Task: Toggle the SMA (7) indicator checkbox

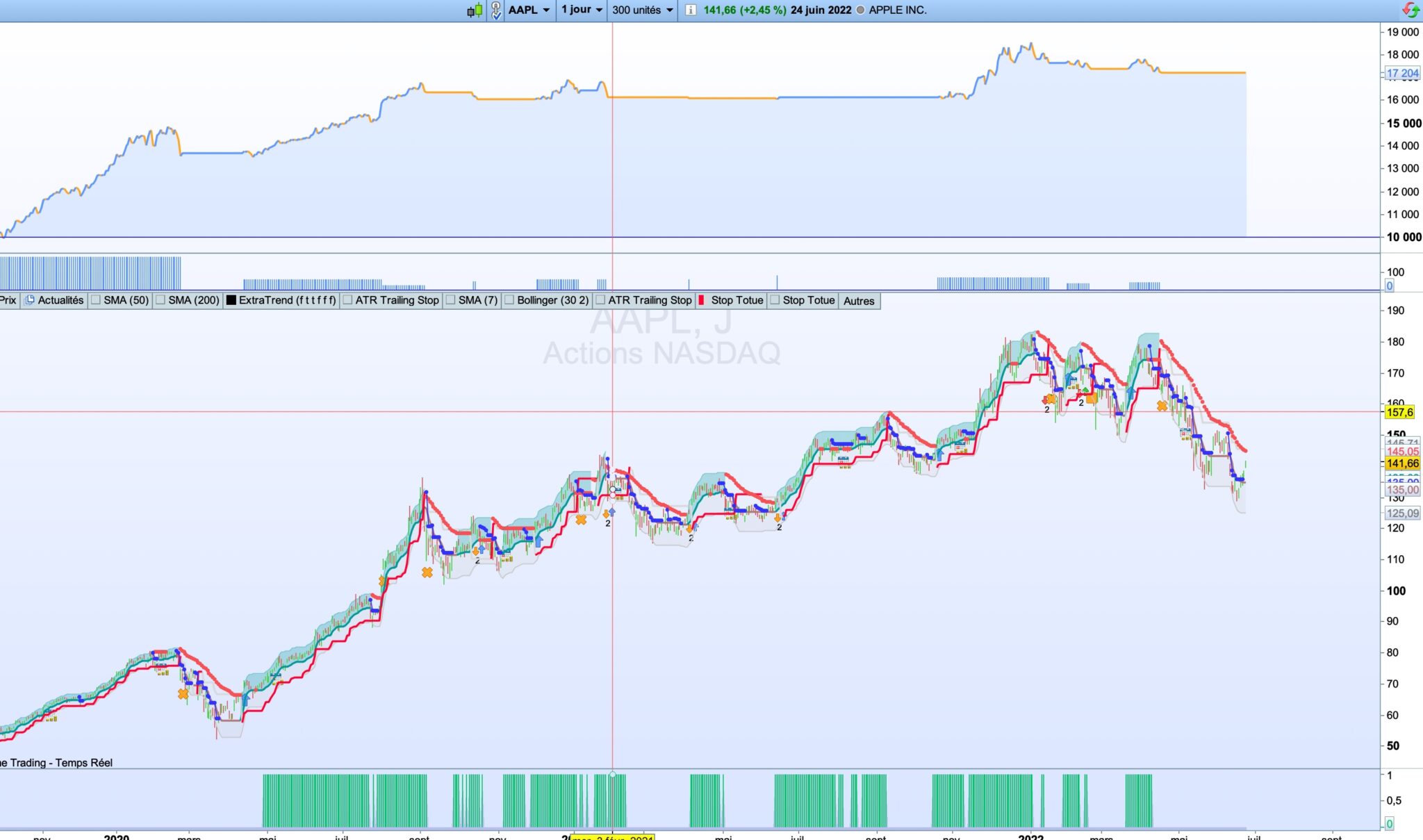Action: [450, 300]
